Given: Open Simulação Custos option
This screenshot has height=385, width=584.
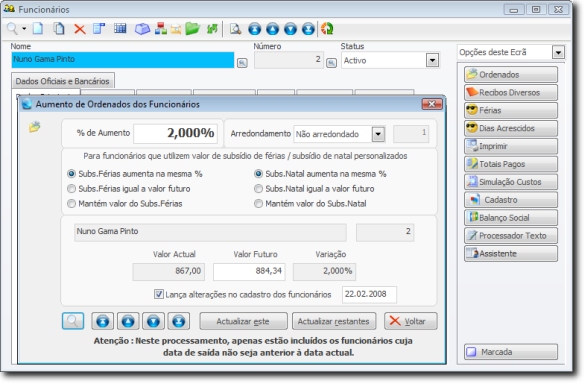Looking at the screenshot, I should 511,182.
